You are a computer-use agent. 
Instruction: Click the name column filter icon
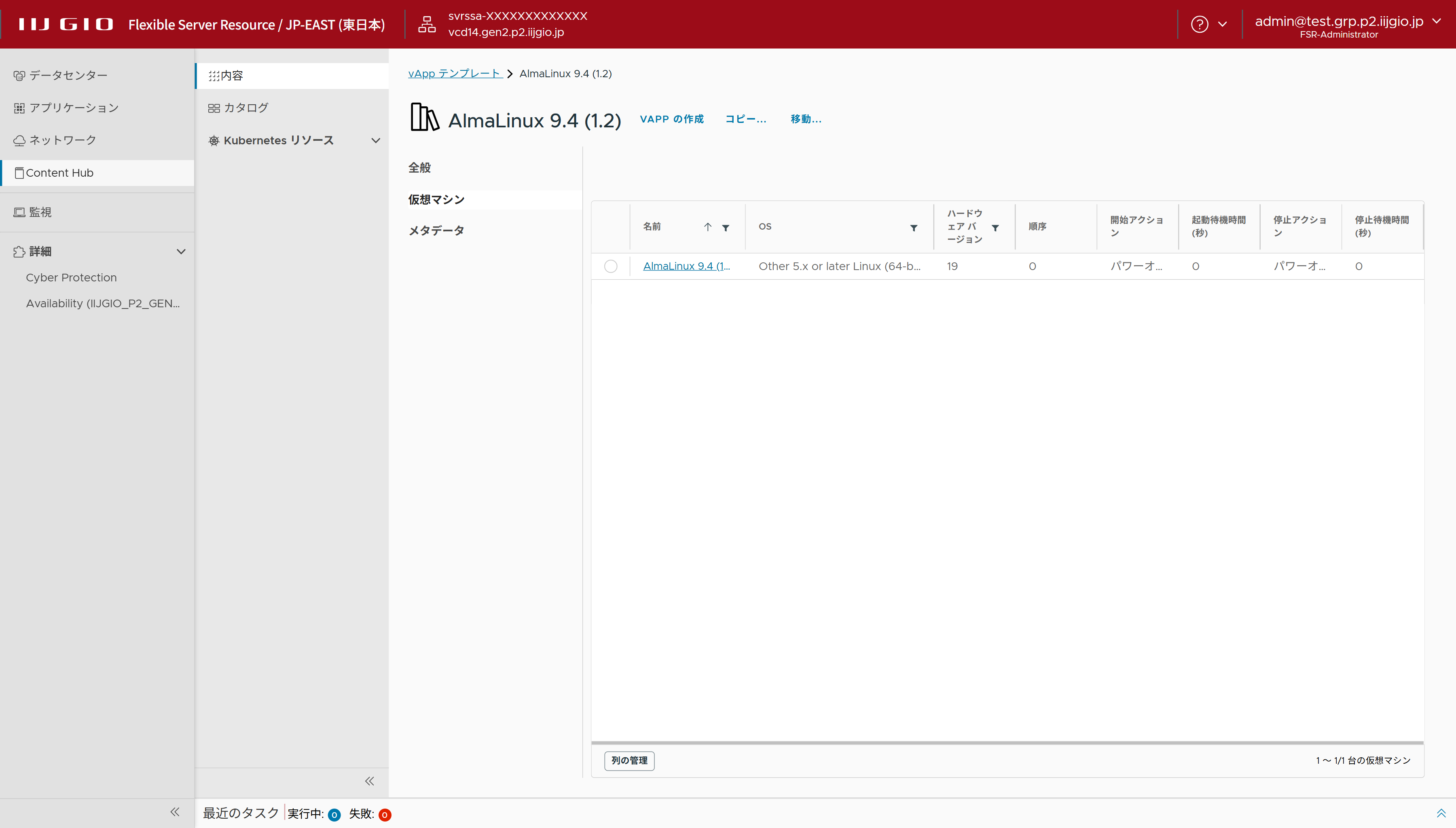point(726,228)
